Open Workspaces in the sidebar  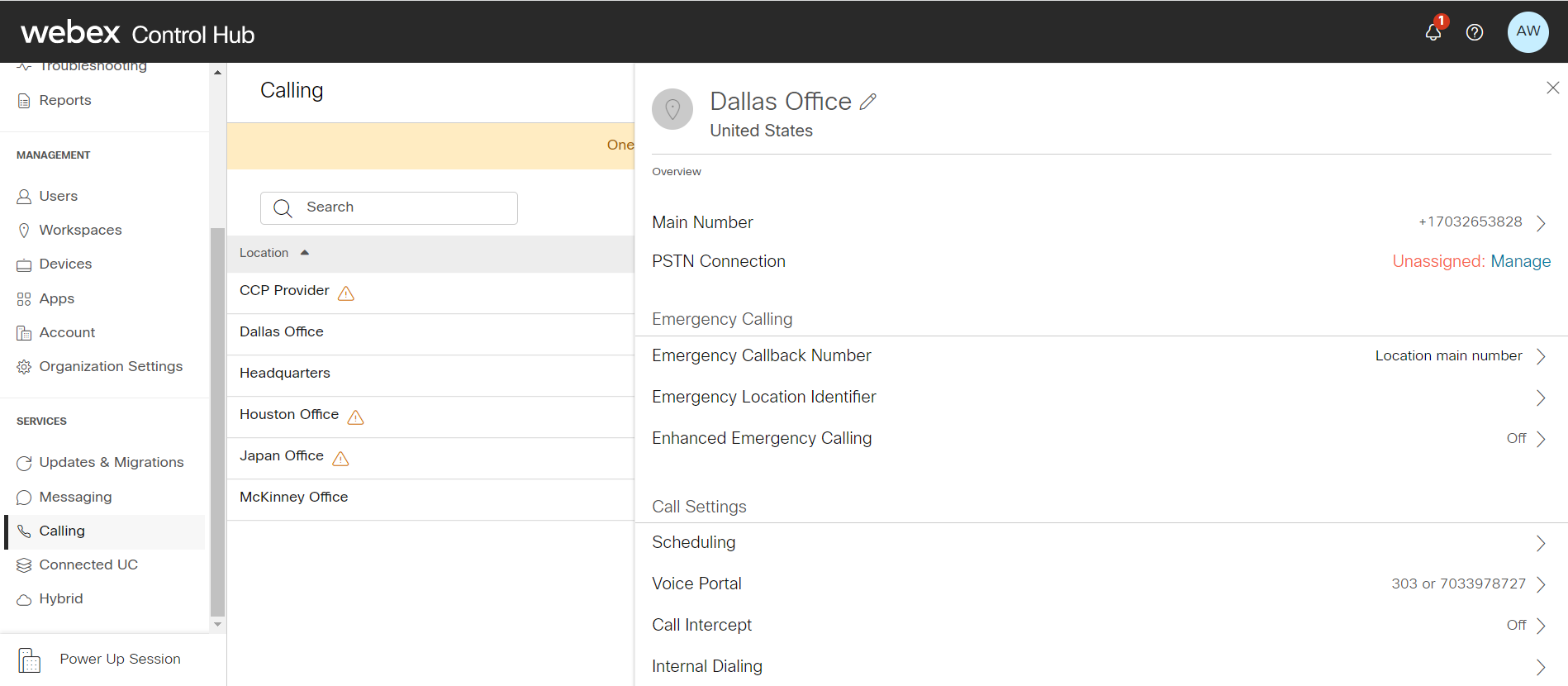point(80,230)
